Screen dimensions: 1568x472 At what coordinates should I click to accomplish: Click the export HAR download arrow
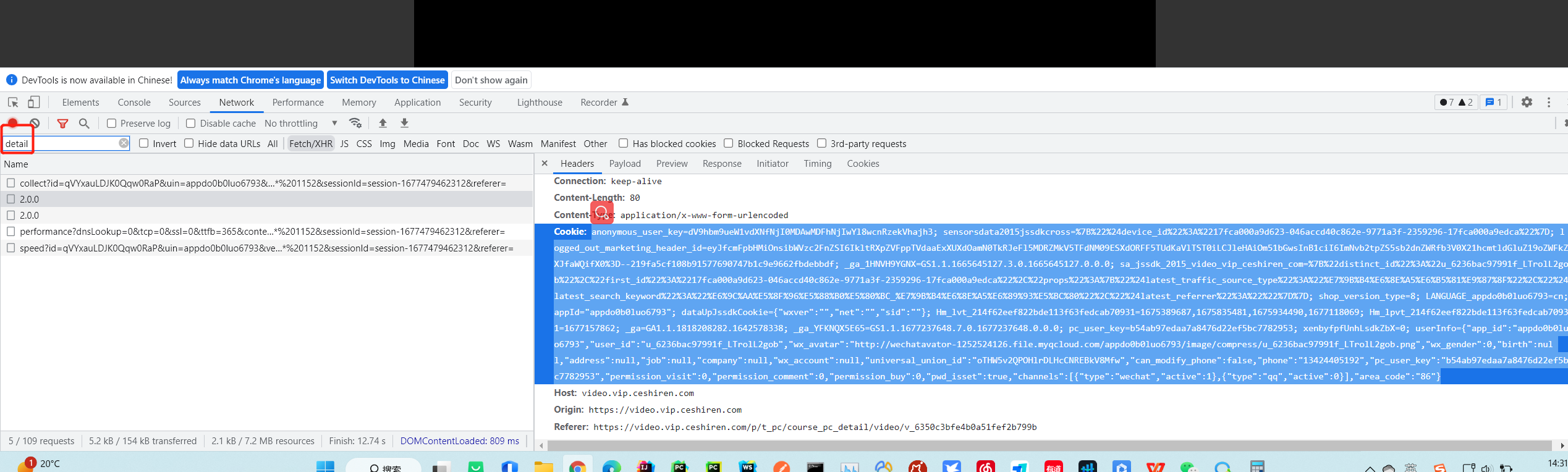coord(404,123)
